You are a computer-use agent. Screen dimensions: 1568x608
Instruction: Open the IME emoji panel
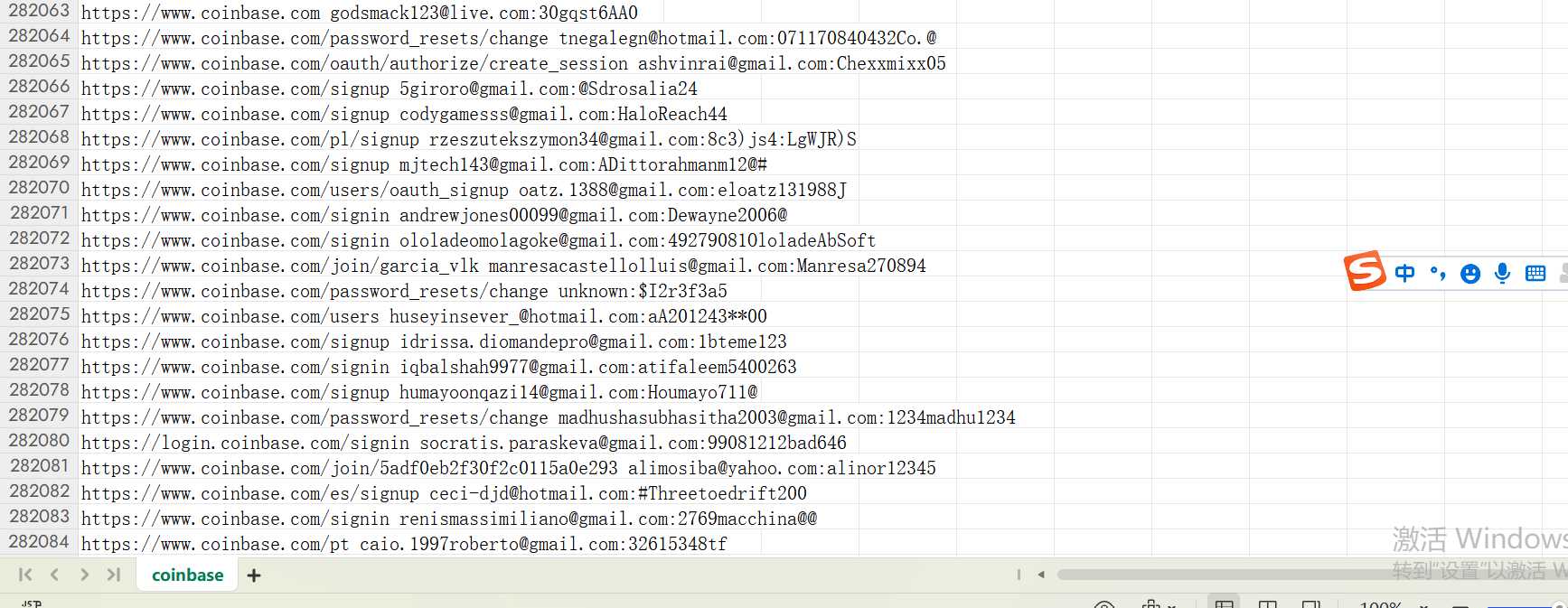click(x=1470, y=274)
